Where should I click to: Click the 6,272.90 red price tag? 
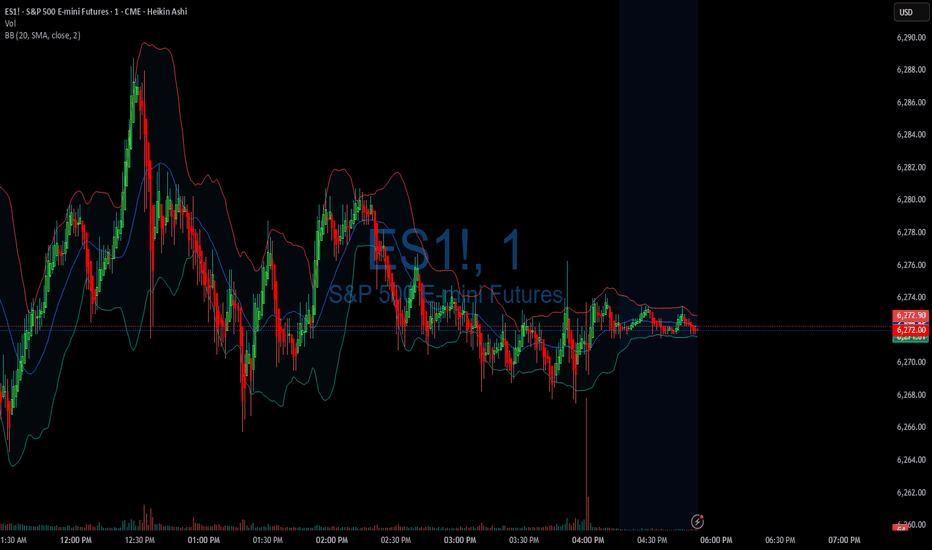point(910,315)
